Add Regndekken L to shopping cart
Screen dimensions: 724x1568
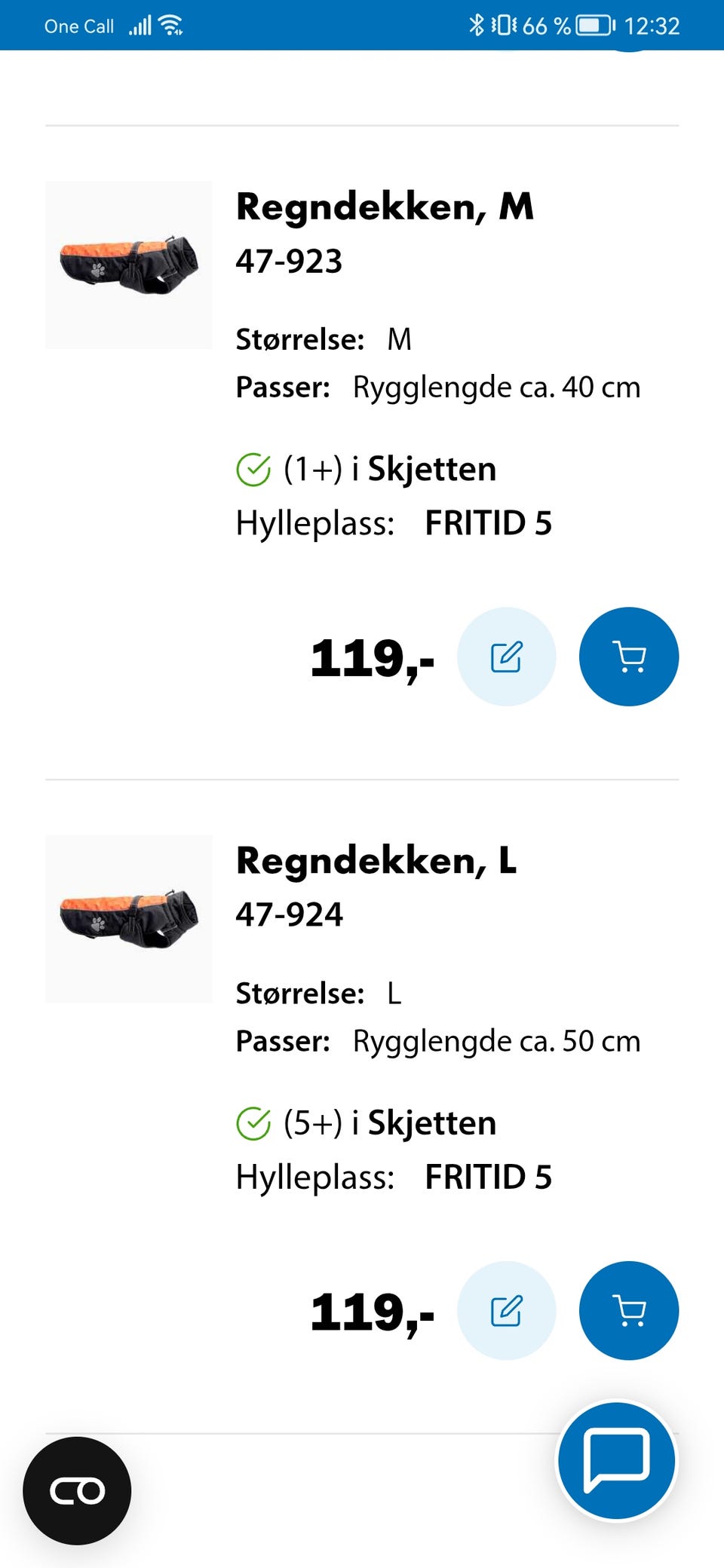pos(628,1310)
